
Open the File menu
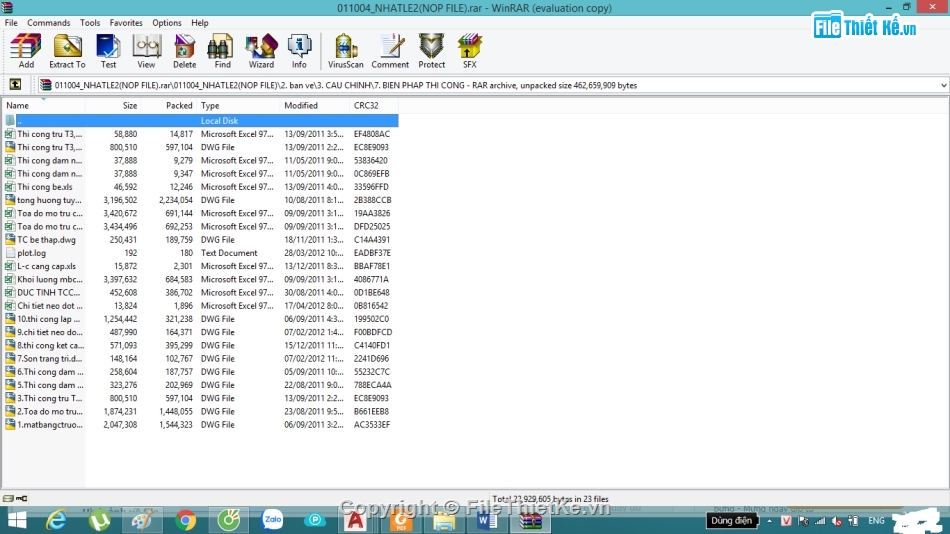click(11, 22)
